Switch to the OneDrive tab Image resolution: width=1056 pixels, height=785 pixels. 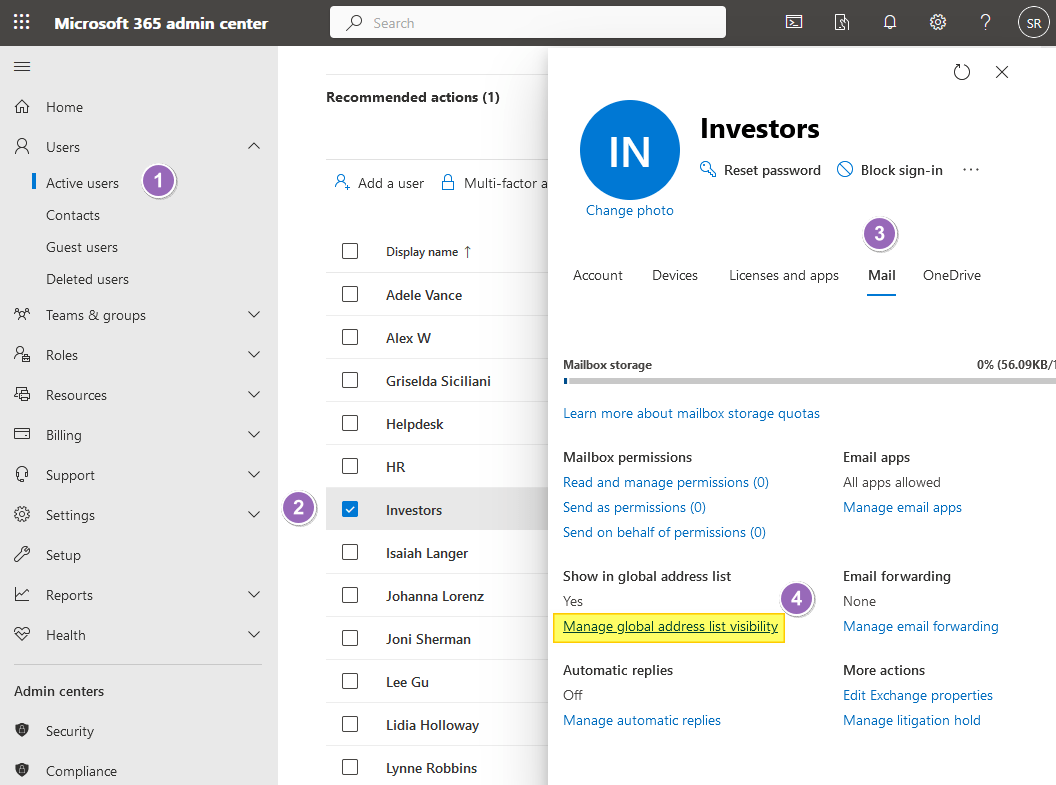(951, 274)
